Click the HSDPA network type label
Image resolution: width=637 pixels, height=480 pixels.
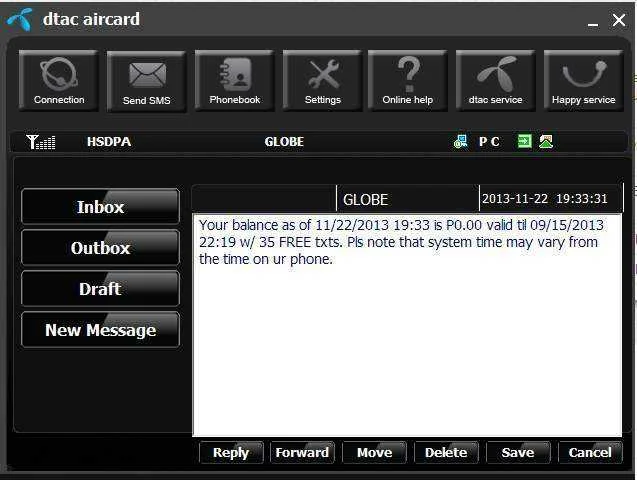coord(109,142)
